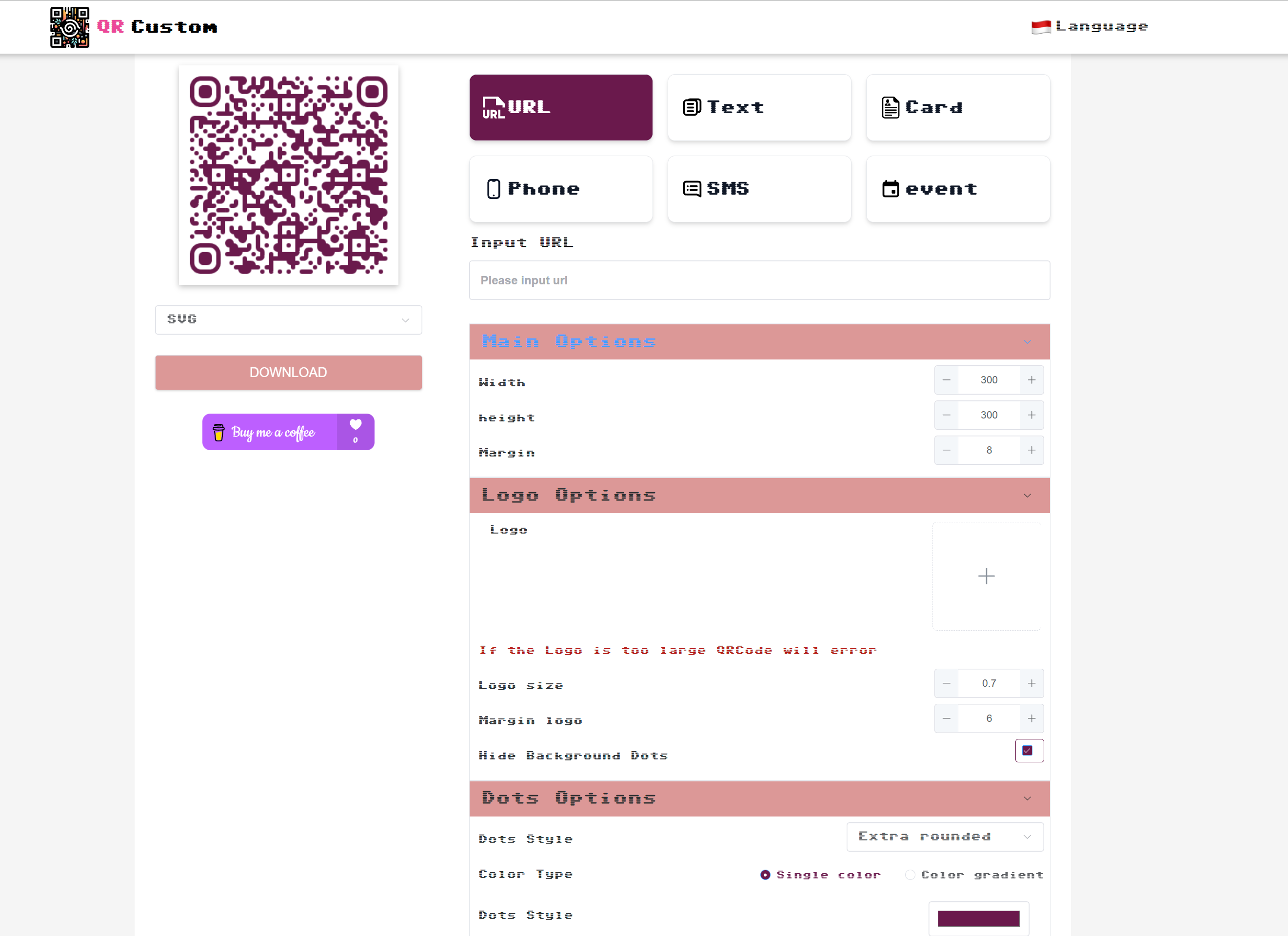1288x936 pixels.
Task: Click the plus icon to upload a Logo
Action: click(987, 576)
